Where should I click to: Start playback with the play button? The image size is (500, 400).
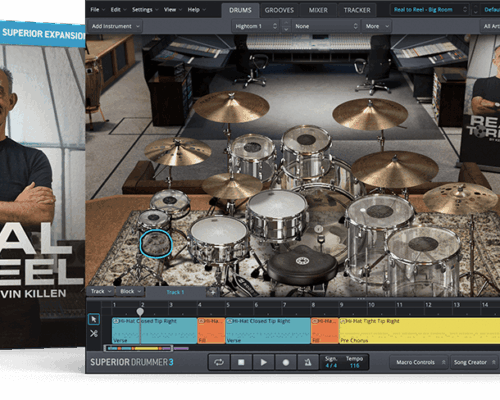[263, 362]
